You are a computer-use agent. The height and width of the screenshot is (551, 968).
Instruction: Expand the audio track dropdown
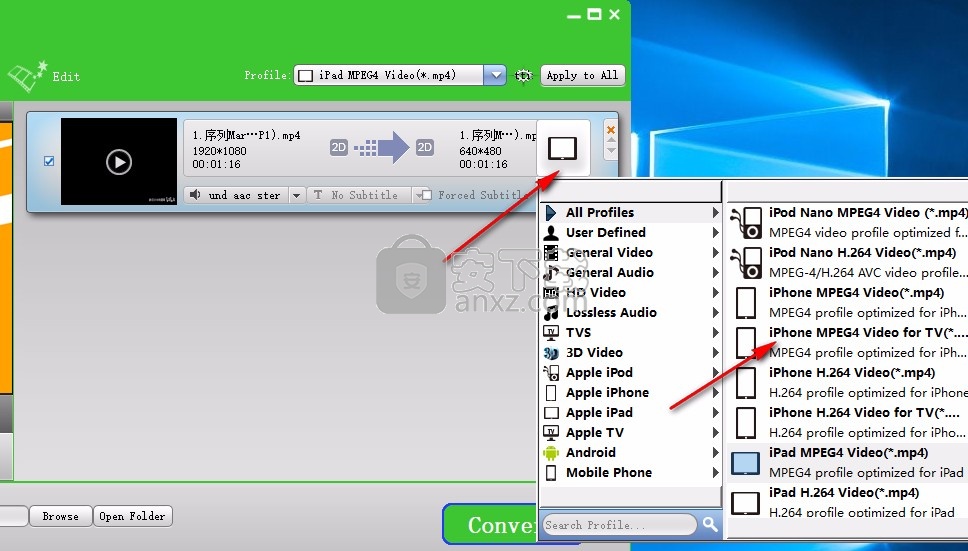coord(296,196)
